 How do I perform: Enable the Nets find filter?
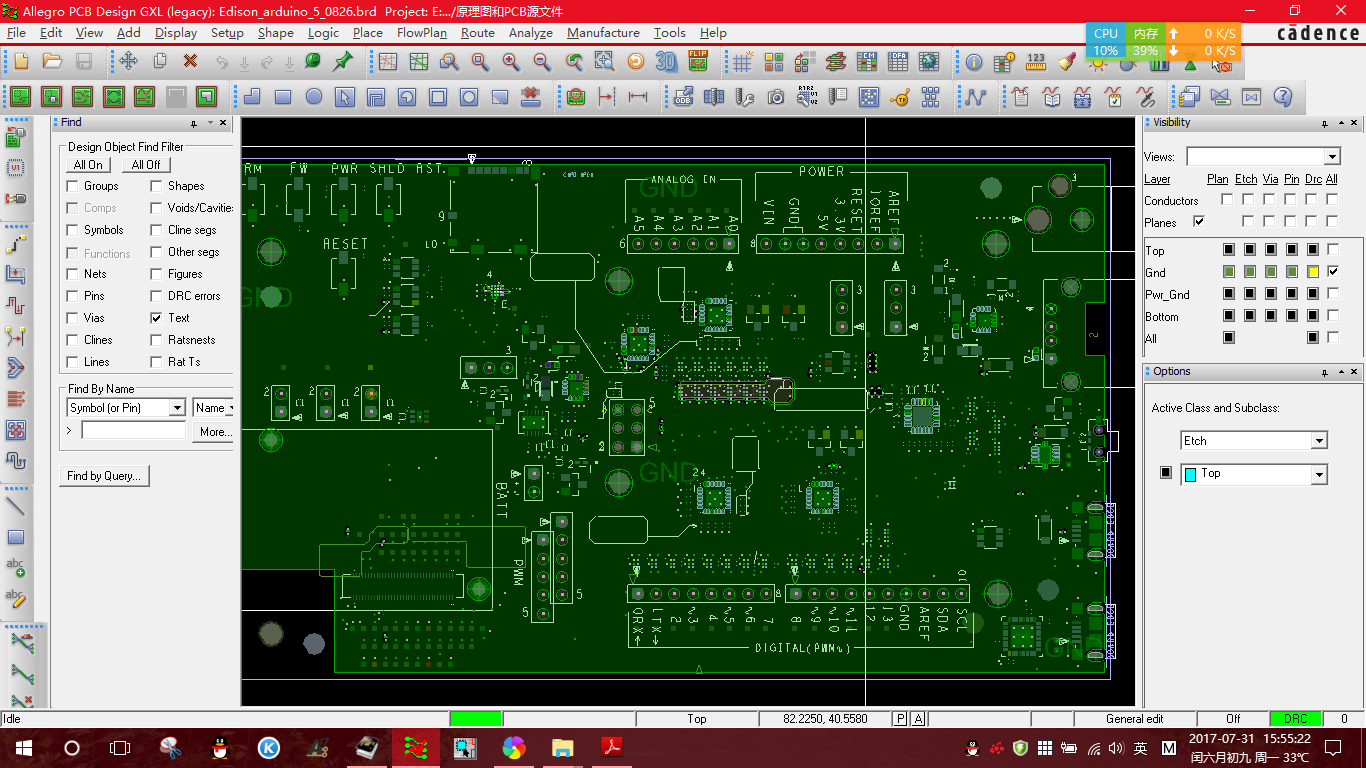(72, 274)
